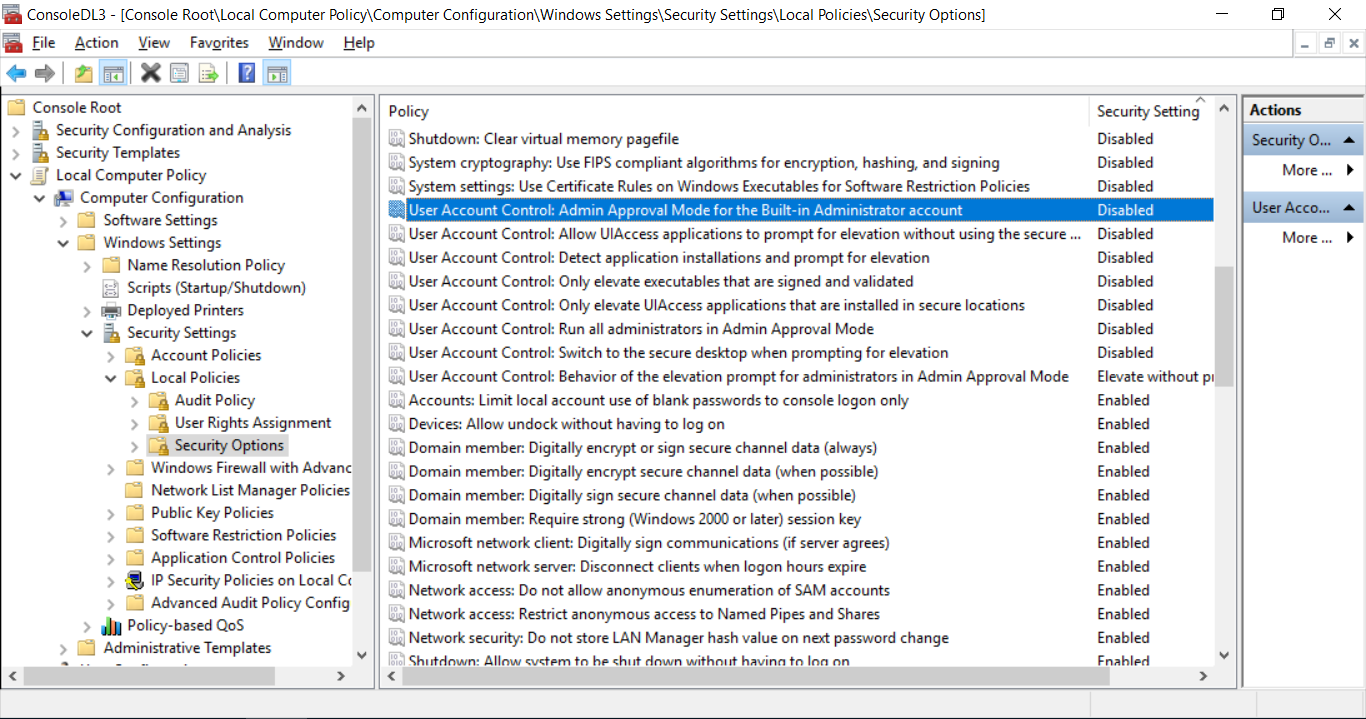Viewport: 1366px width, 719px height.
Task: Click policy icon for Shutdown: Clear virtual memory pagefile
Action: click(x=397, y=139)
